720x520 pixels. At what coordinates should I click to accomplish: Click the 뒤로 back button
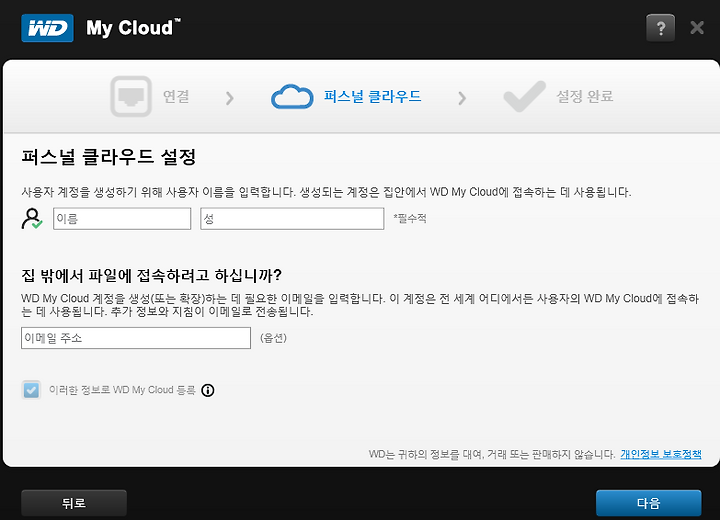click(74, 503)
